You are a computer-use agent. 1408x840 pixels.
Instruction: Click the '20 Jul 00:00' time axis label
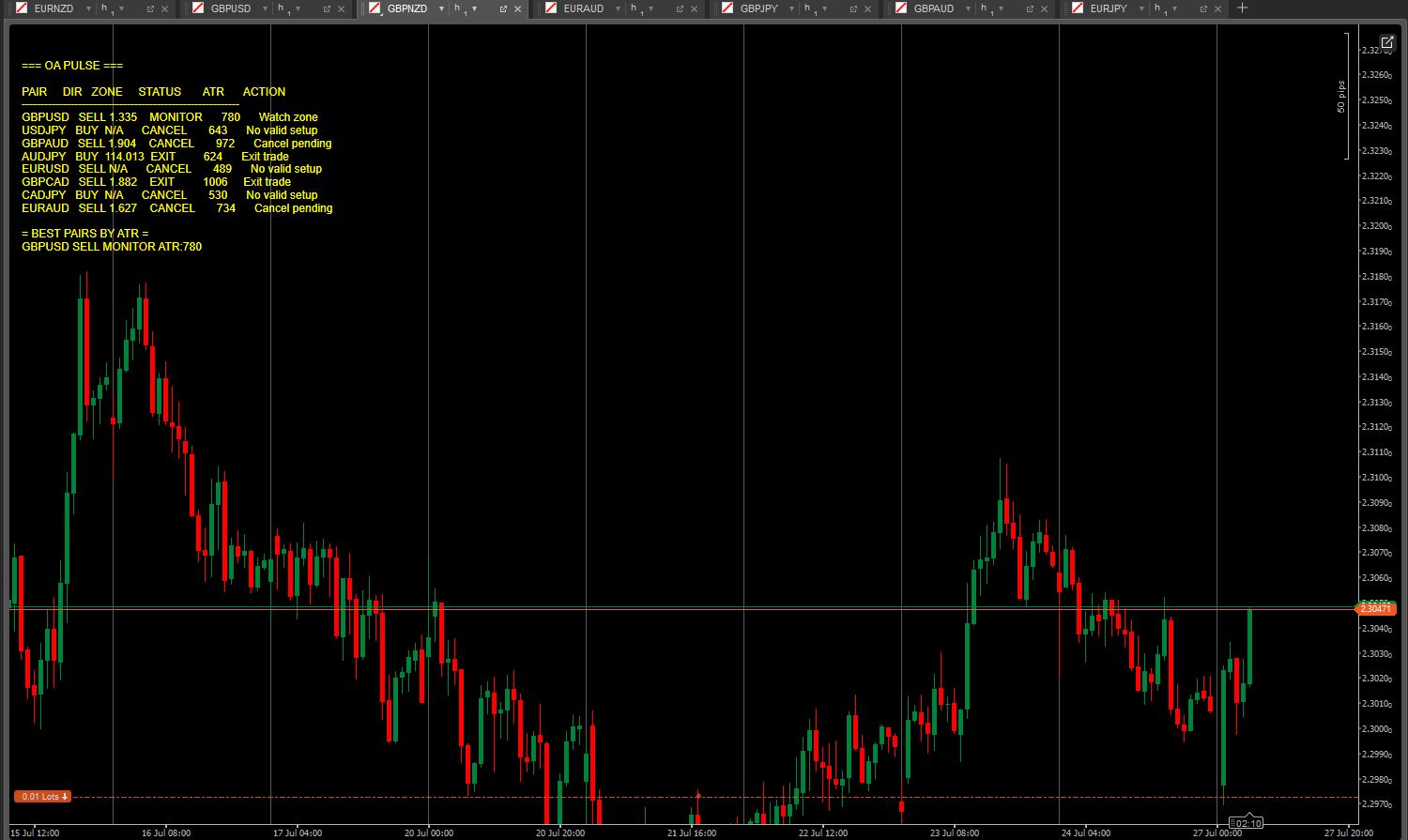[429, 832]
